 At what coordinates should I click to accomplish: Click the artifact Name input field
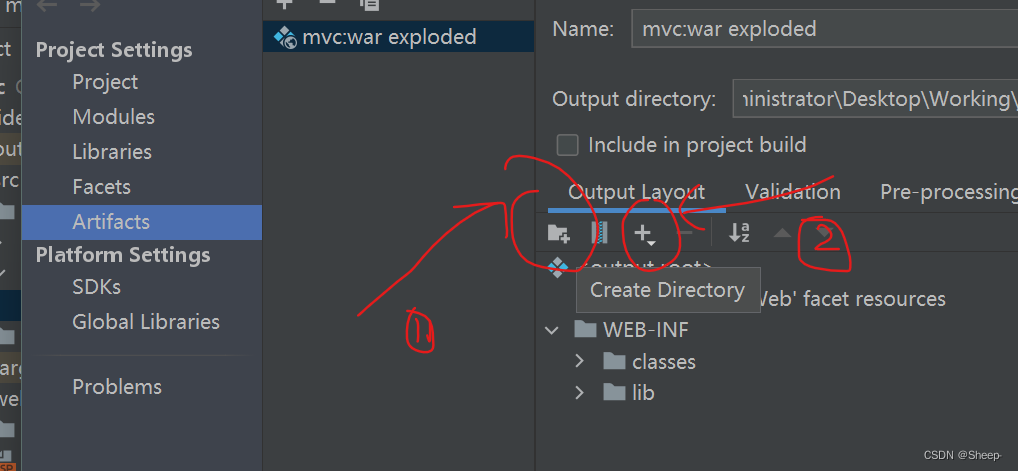[x=825, y=29]
